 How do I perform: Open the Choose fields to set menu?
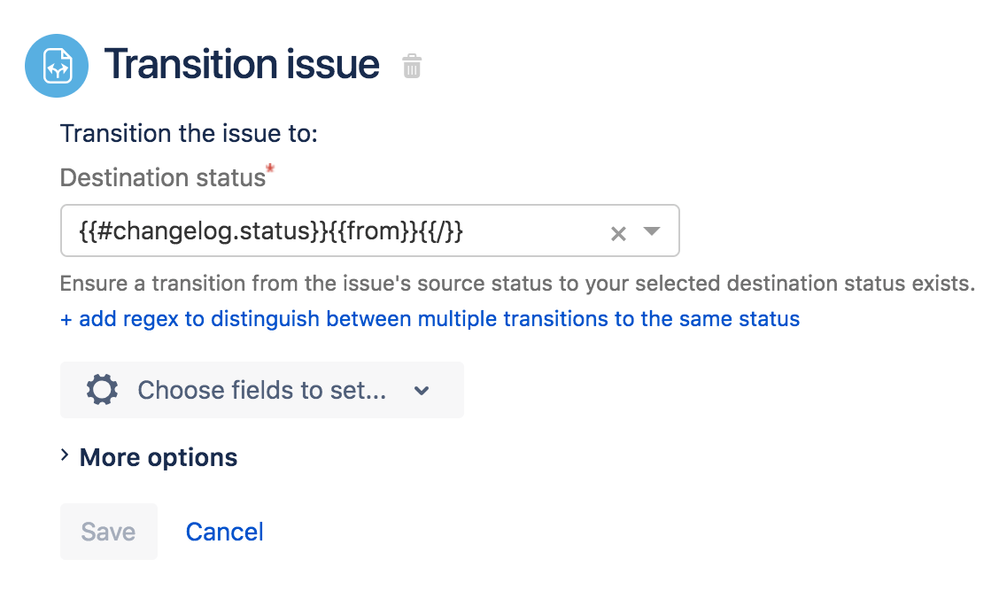pyautogui.click(x=261, y=390)
